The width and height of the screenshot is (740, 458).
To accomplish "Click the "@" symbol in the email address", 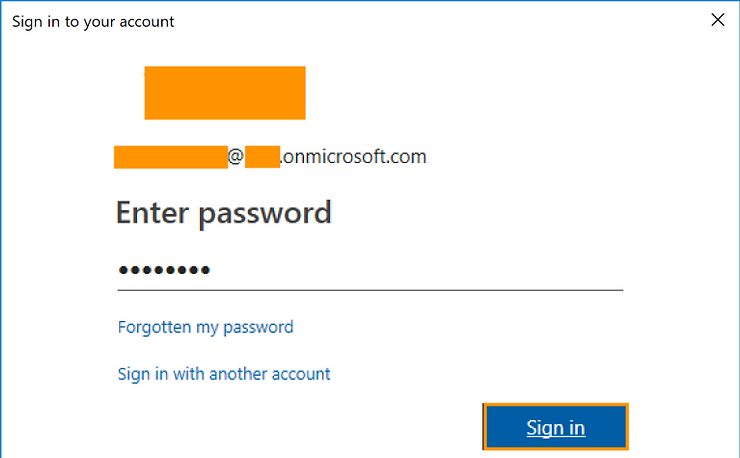I will (236, 157).
